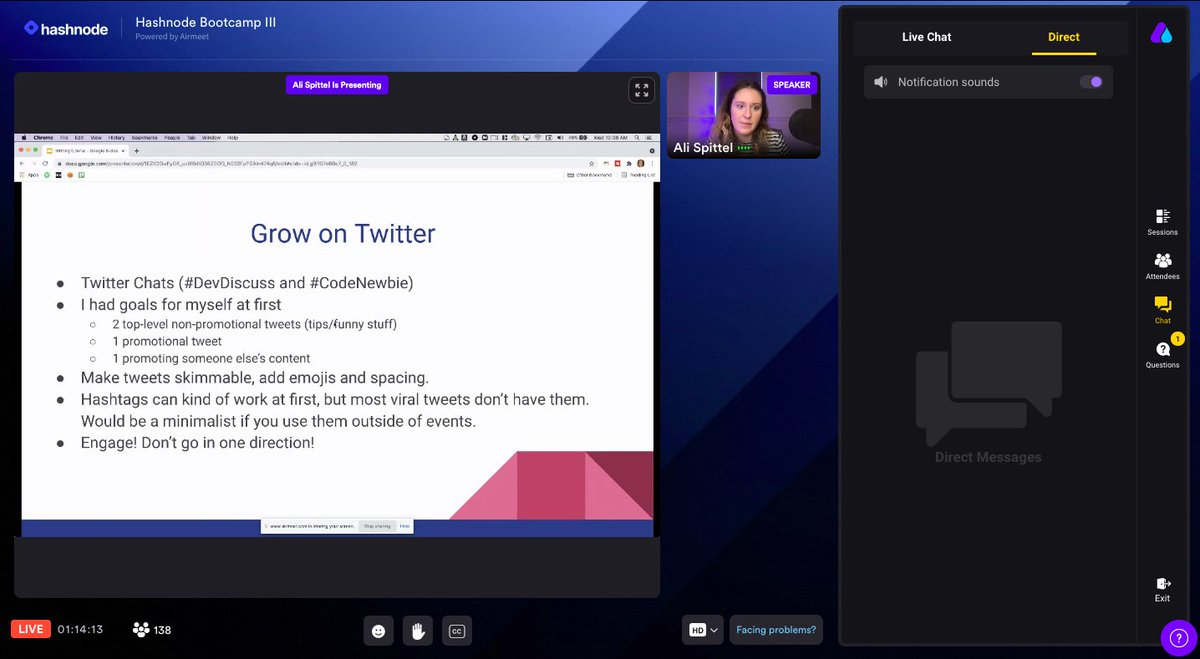This screenshot has height=659, width=1200.
Task: Click the Chrome menu in shared screen
Action: click(x=43, y=137)
